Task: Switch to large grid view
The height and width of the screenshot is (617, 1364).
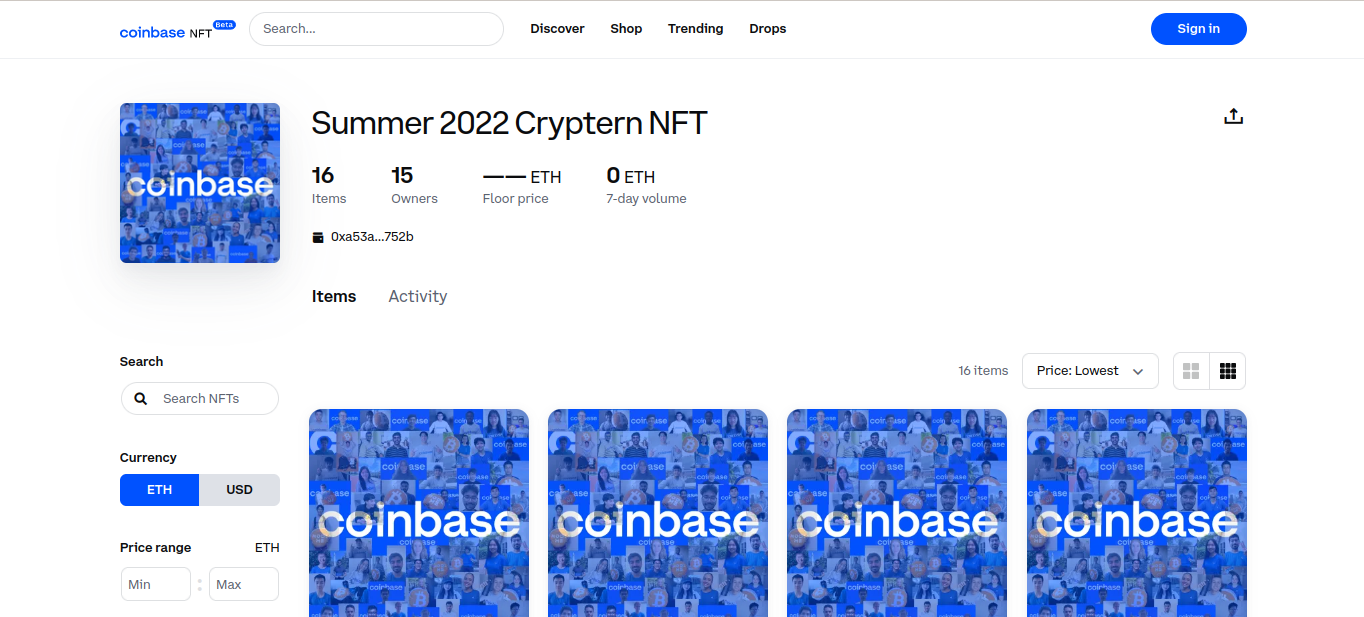Action: point(1191,371)
